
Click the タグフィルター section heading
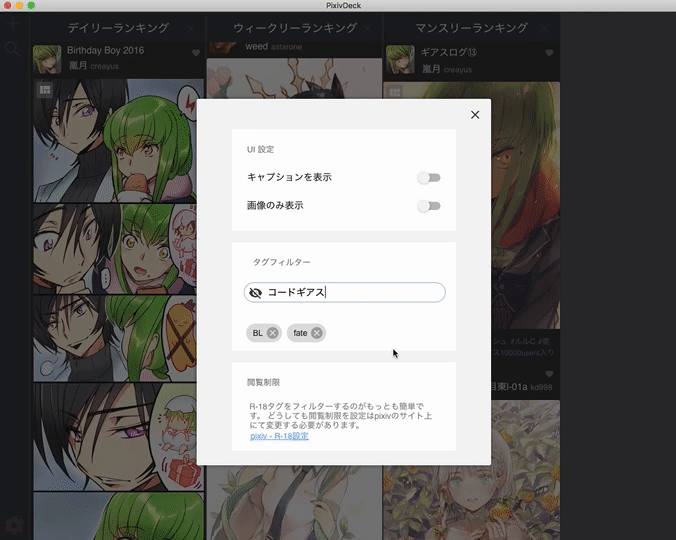[282, 262]
